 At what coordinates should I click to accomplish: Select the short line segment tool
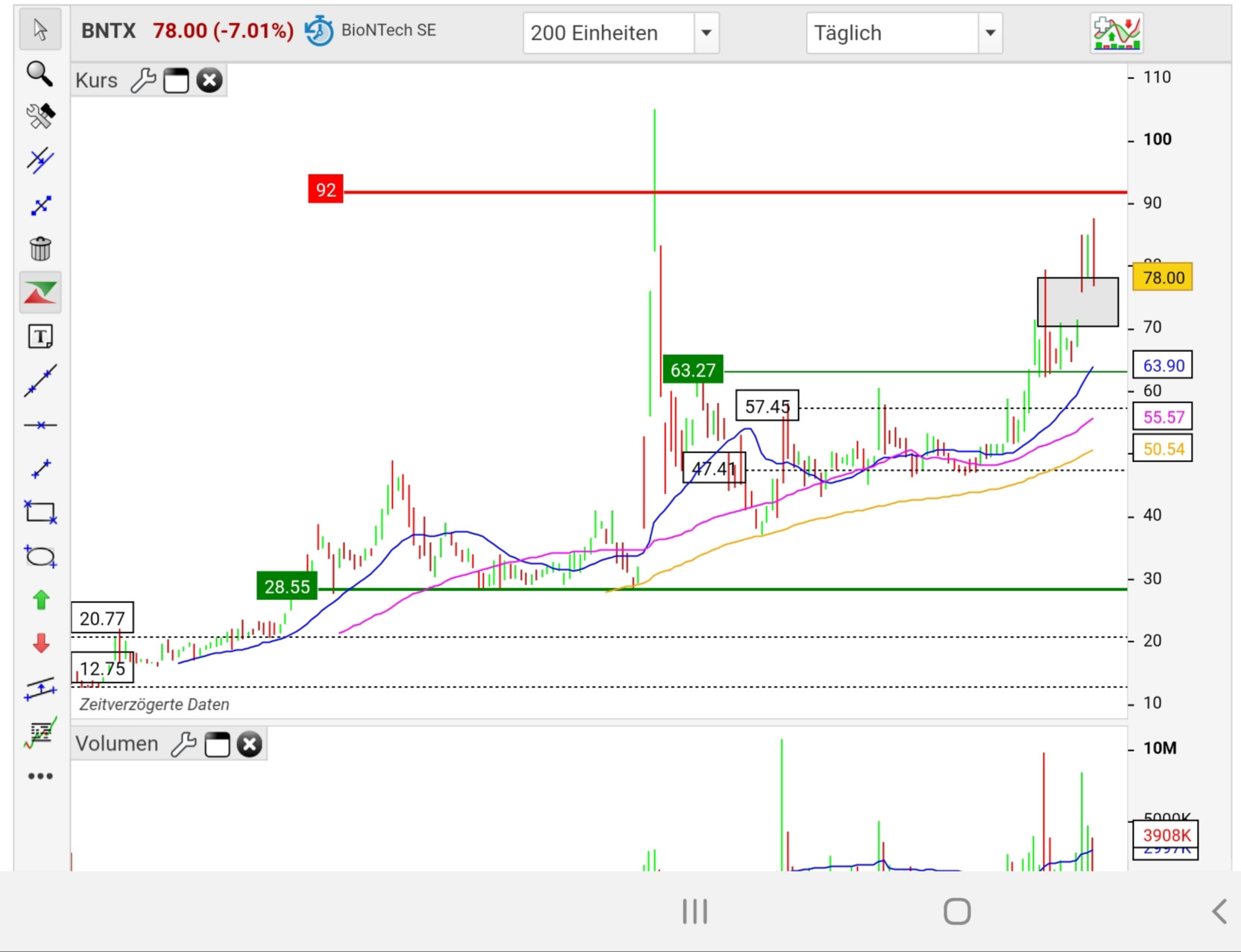(40, 469)
